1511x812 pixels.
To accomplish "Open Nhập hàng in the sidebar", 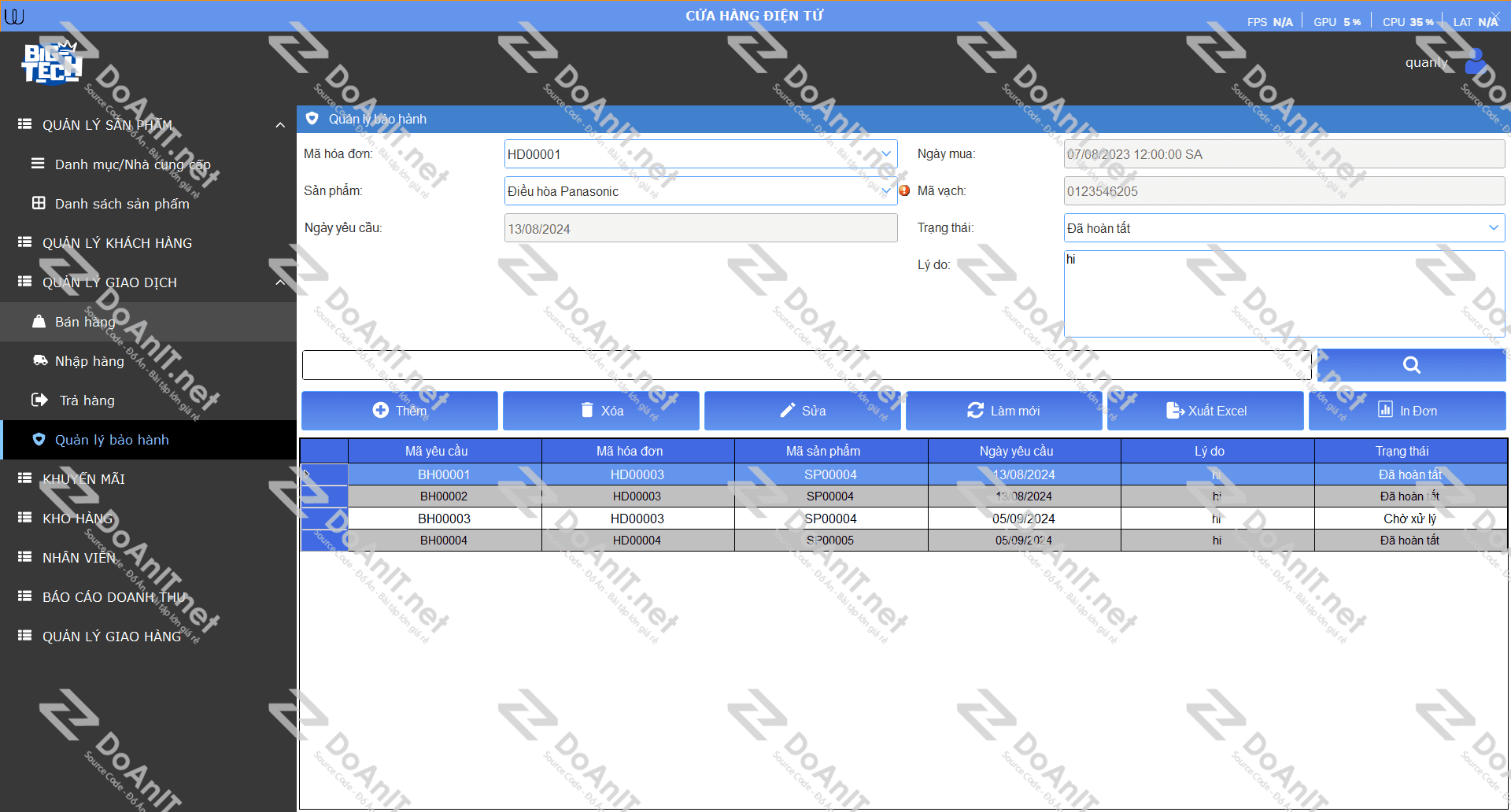I will click(x=89, y=361).
